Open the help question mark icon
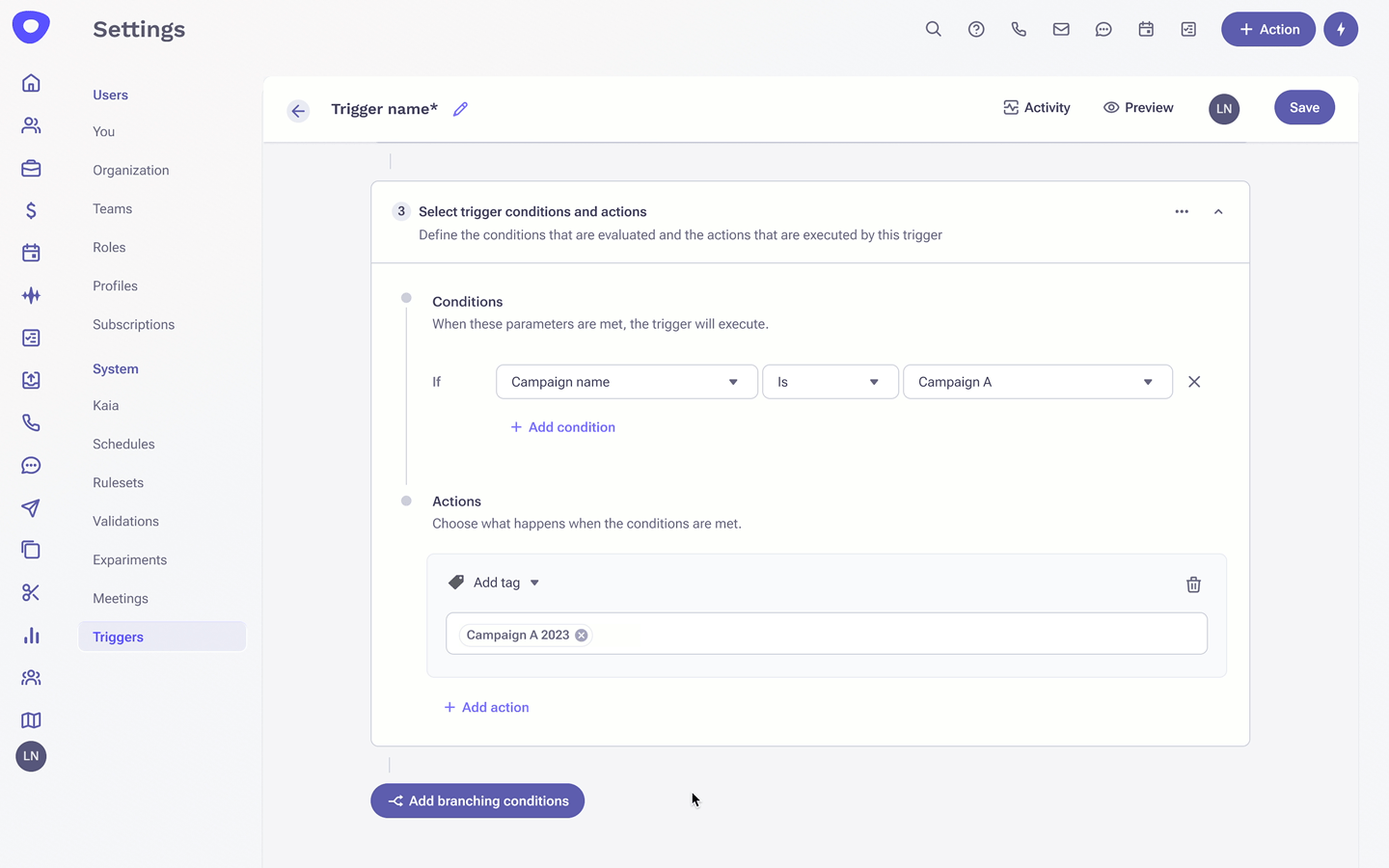This screenshot has width=1389, height=868. [x=976, y=29]
